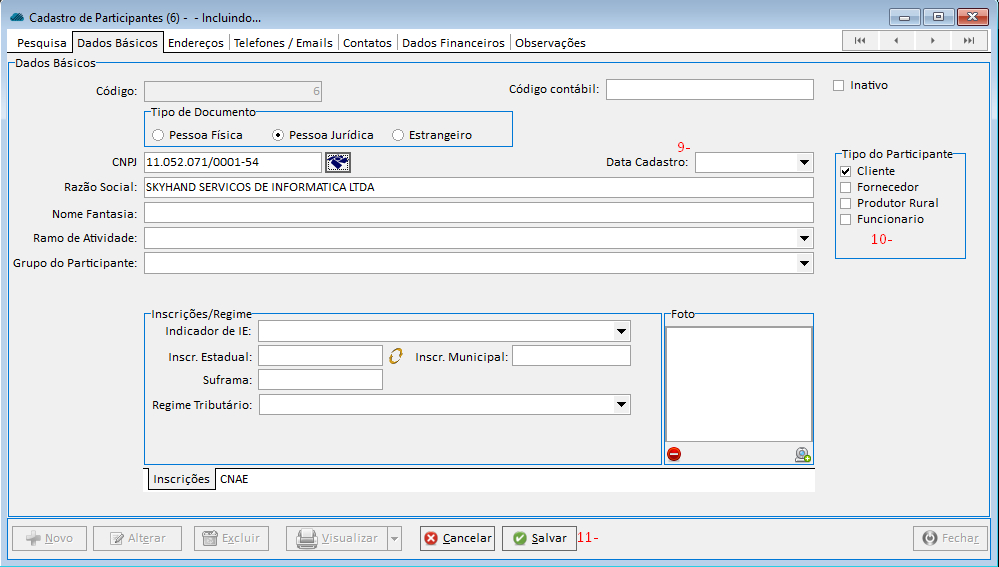Open the Regime Tributário dropdown

pos(621,405)
